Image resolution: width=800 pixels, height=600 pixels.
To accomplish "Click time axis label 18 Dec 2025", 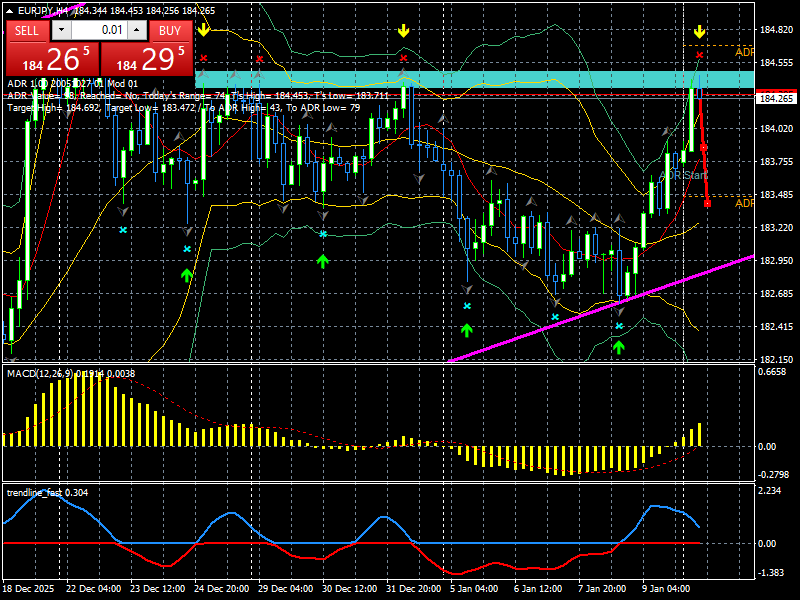I will [x=28, y=588].
